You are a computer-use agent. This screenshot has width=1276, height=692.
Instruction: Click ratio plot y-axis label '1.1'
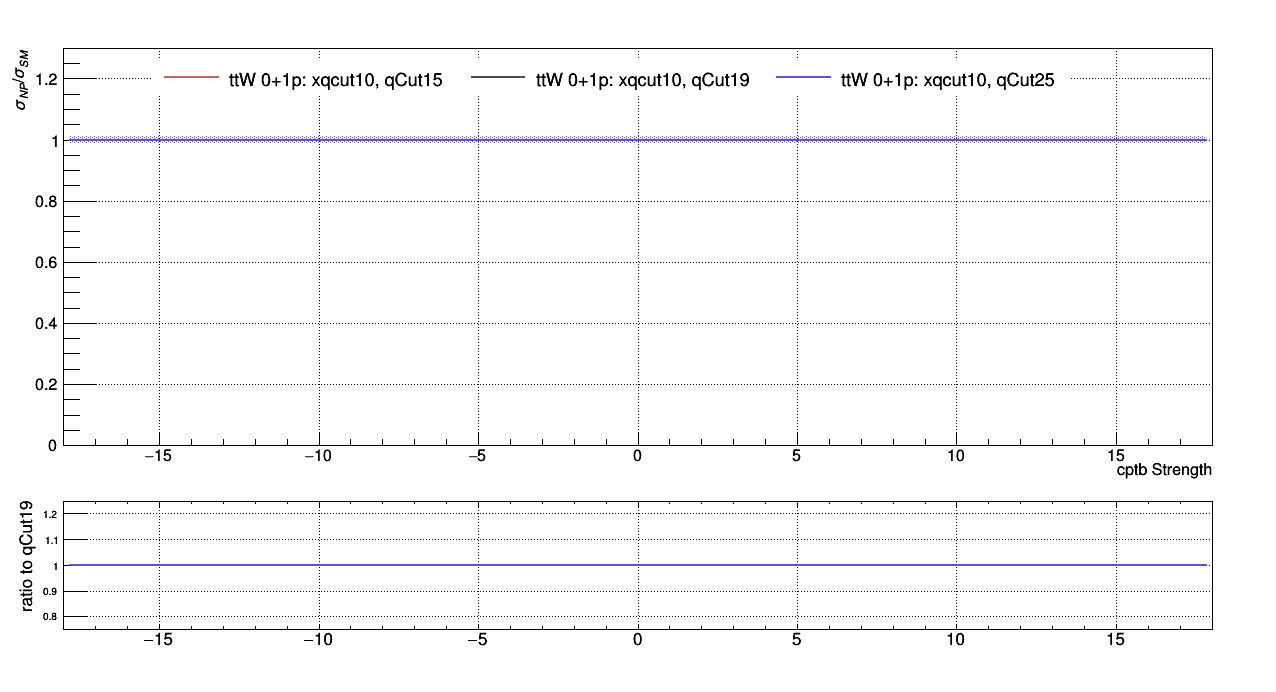52,540
